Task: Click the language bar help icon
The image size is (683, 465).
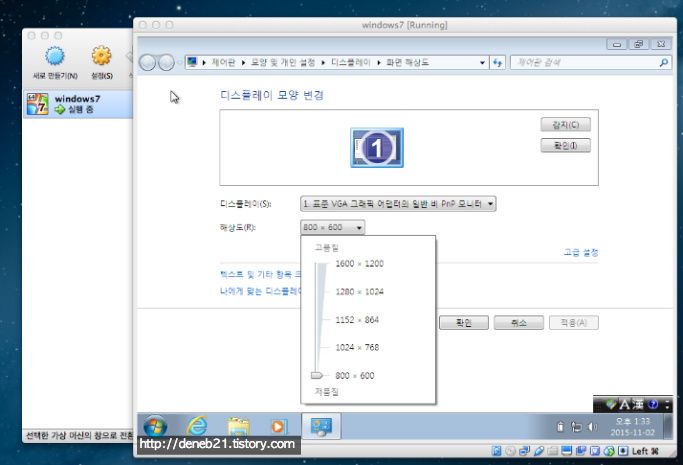Action: (653, 404)
